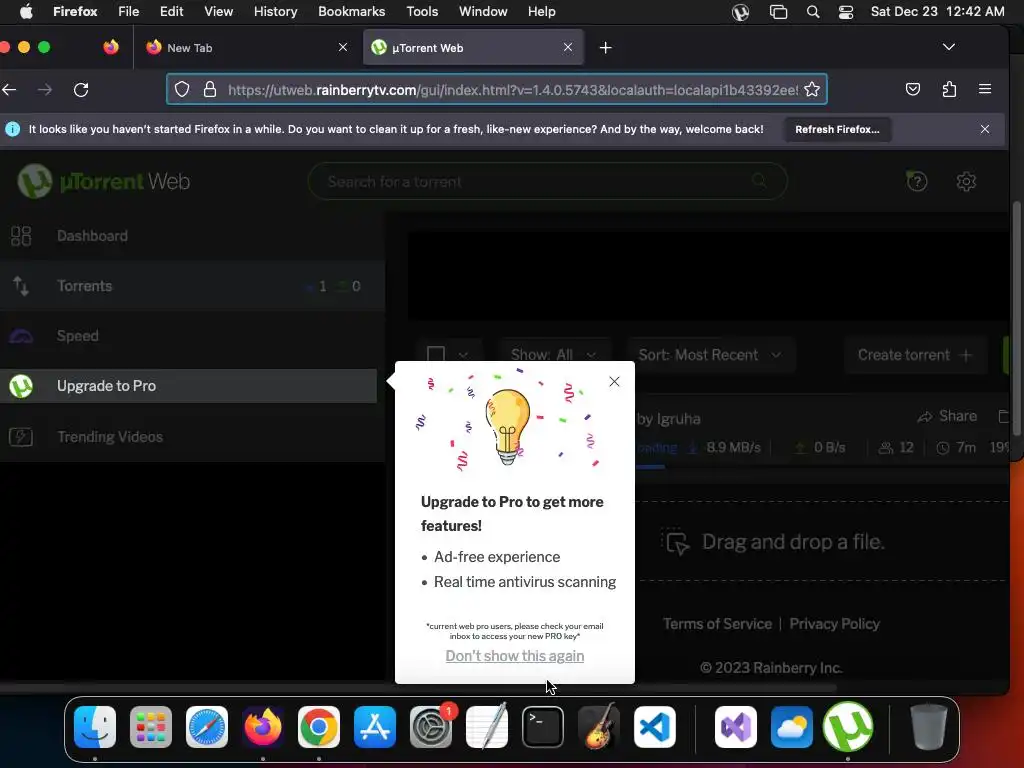1024x768 pixels.
Task: Open the Bookmarks menu
Action: pos(351,12)
